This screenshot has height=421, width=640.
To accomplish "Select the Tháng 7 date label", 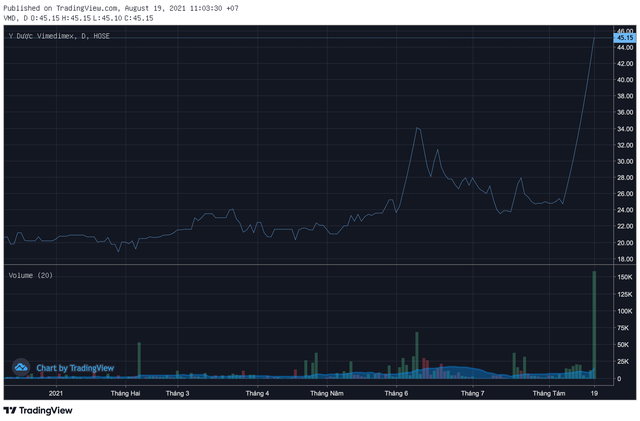I will (472, 393).
